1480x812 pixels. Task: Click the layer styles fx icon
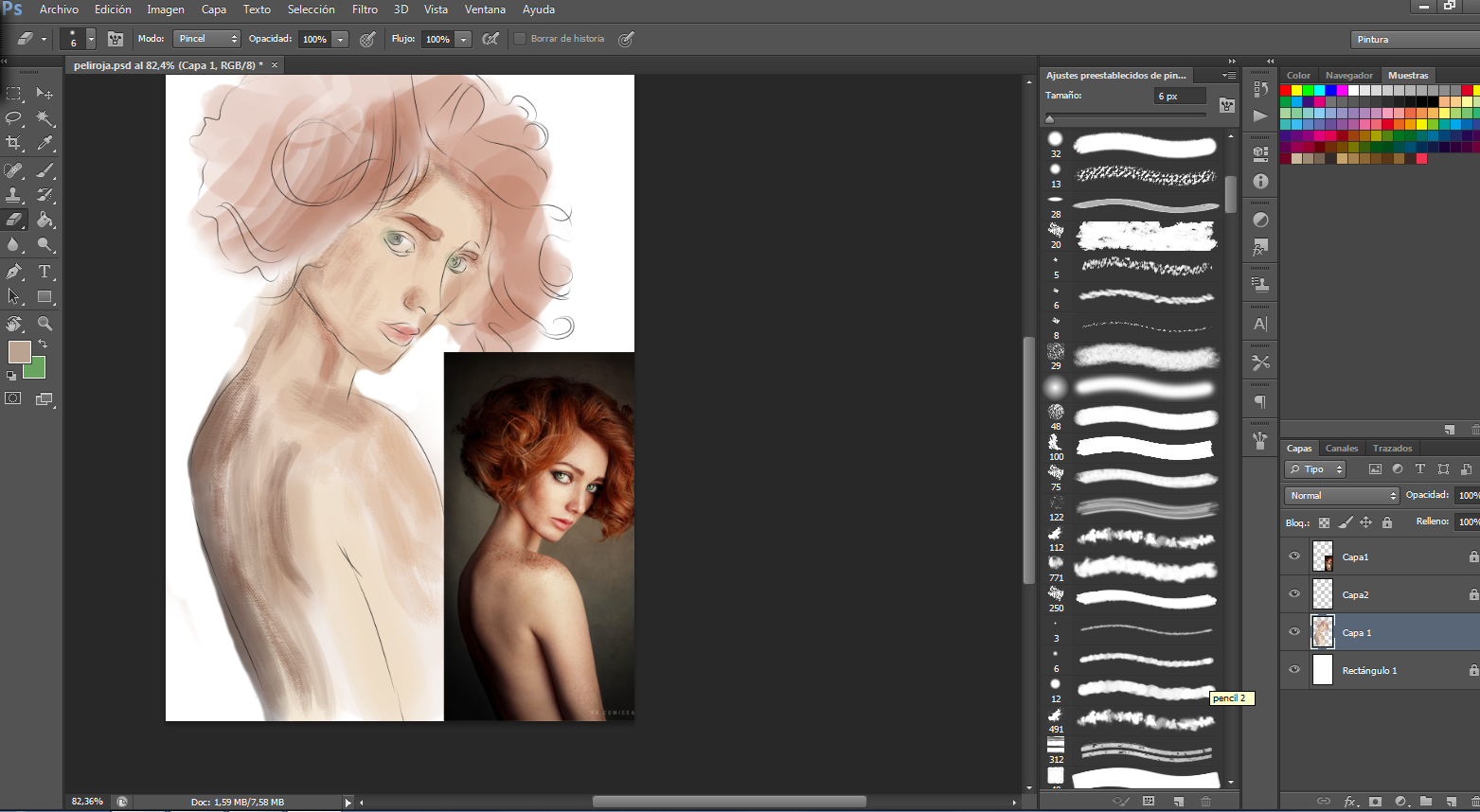(x=1350, y=802)
